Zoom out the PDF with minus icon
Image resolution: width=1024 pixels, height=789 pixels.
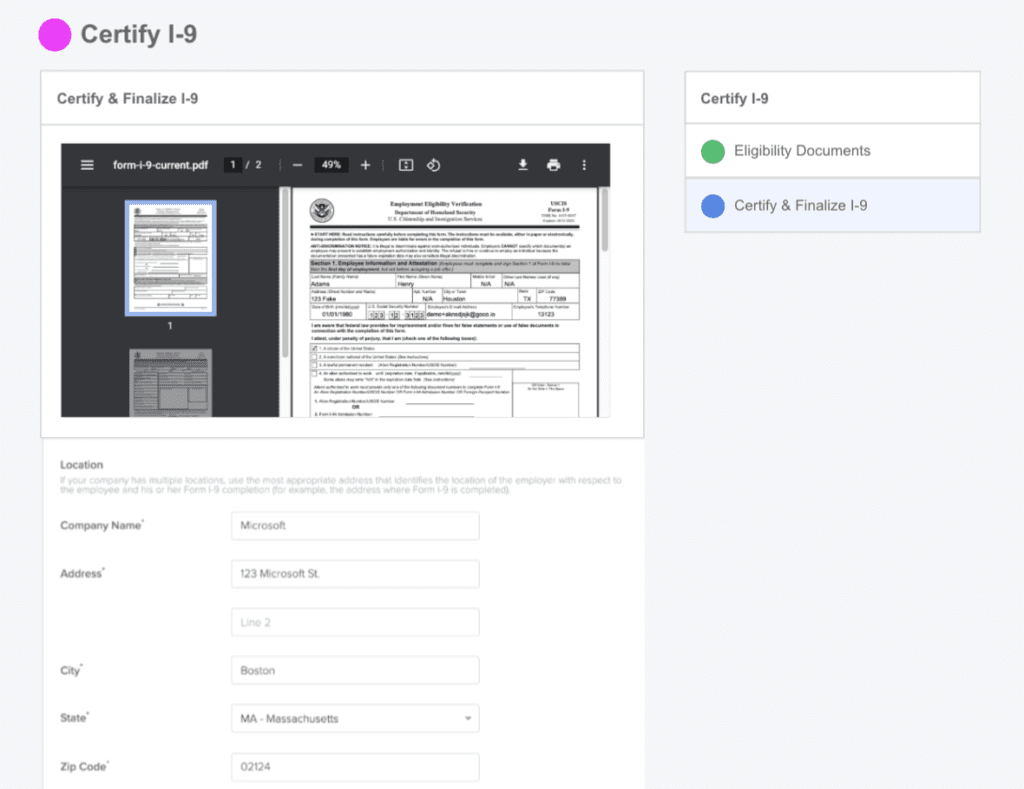pos(298,165)
